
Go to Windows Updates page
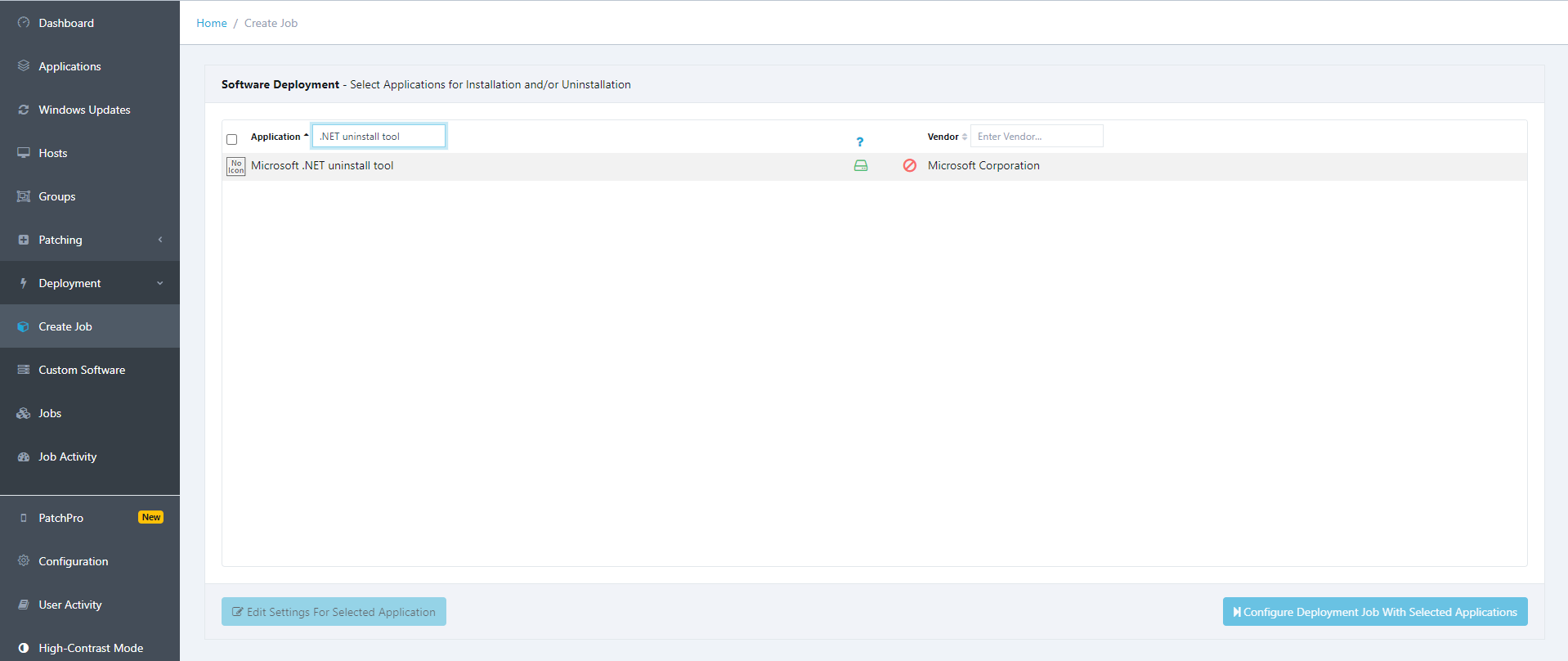tap(84, 110)
